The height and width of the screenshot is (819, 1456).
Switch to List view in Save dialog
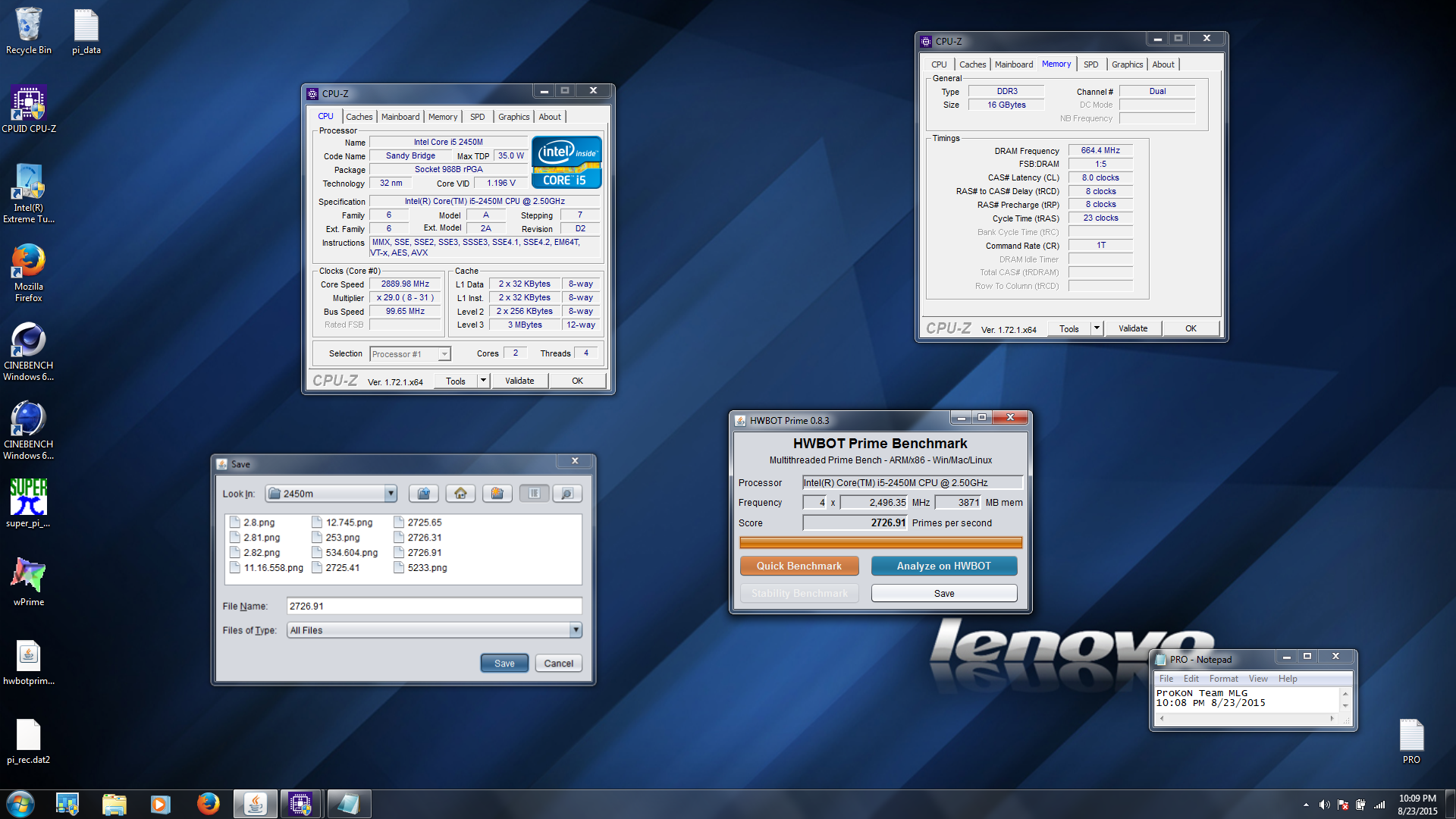(534, 494)
